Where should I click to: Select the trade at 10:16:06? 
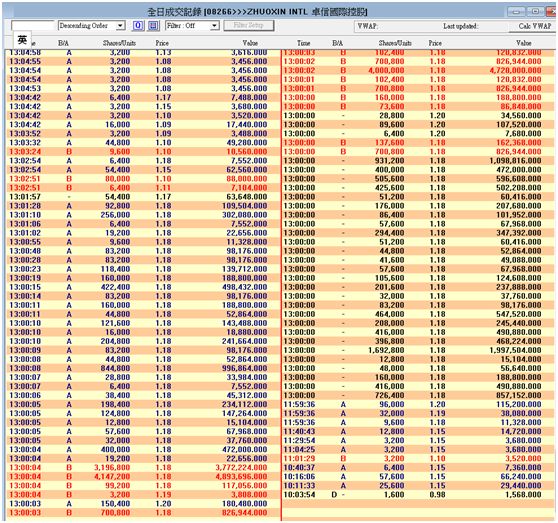pyautogui.click(x=418, y=477)
